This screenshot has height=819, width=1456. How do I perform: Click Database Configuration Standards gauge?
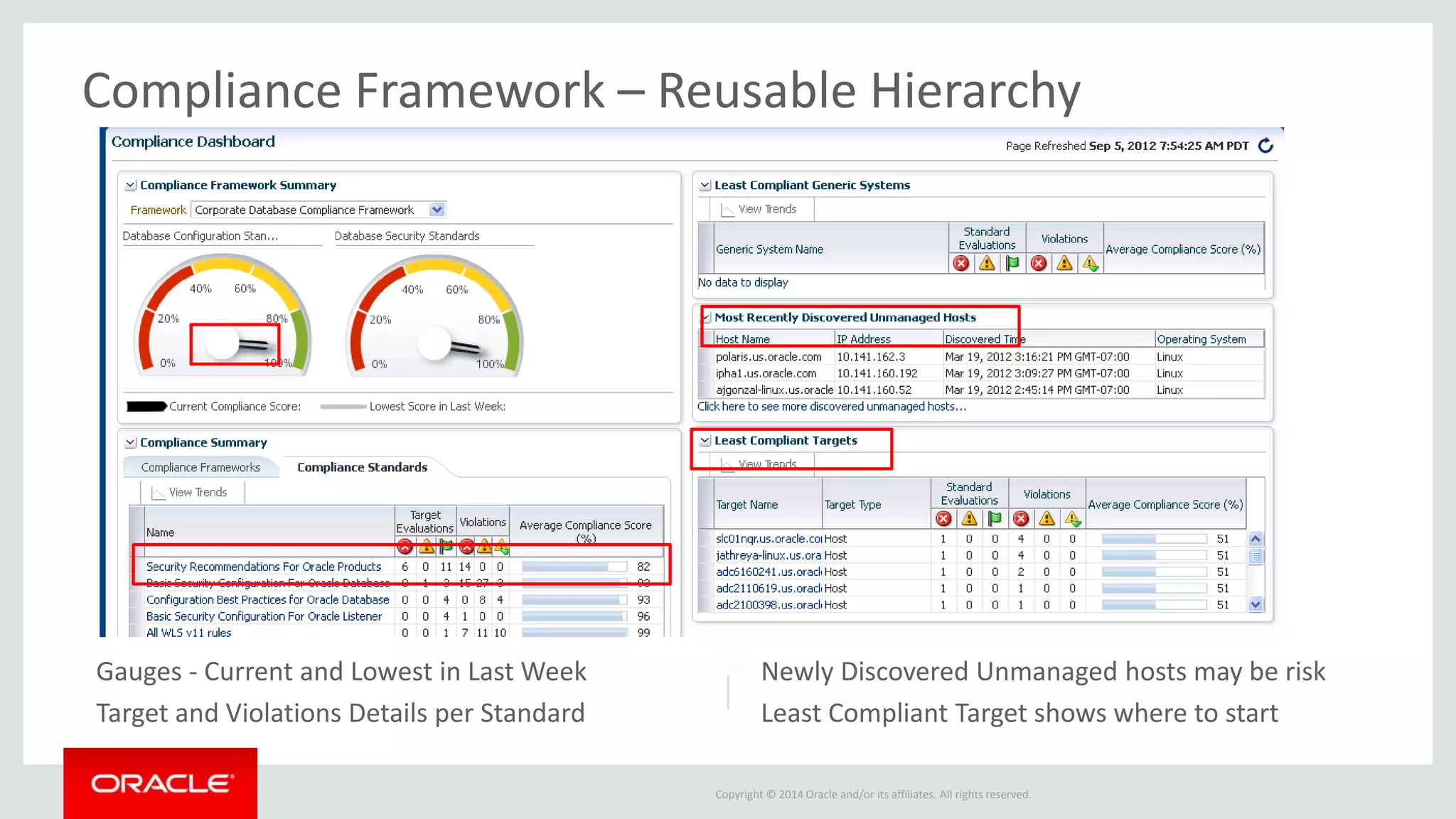click(x=223, y=316)
